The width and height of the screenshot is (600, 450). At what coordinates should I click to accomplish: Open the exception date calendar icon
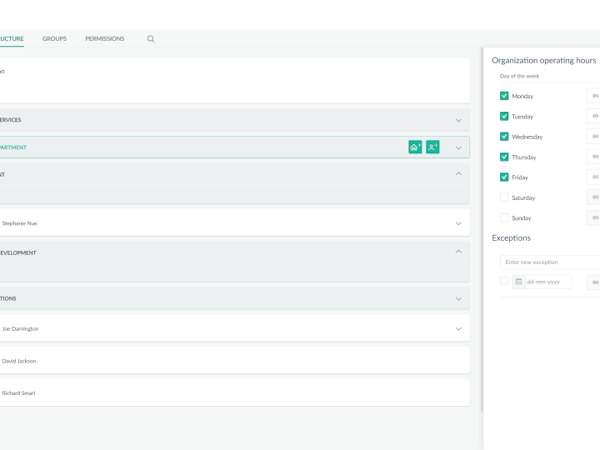(x=518, y=282)
